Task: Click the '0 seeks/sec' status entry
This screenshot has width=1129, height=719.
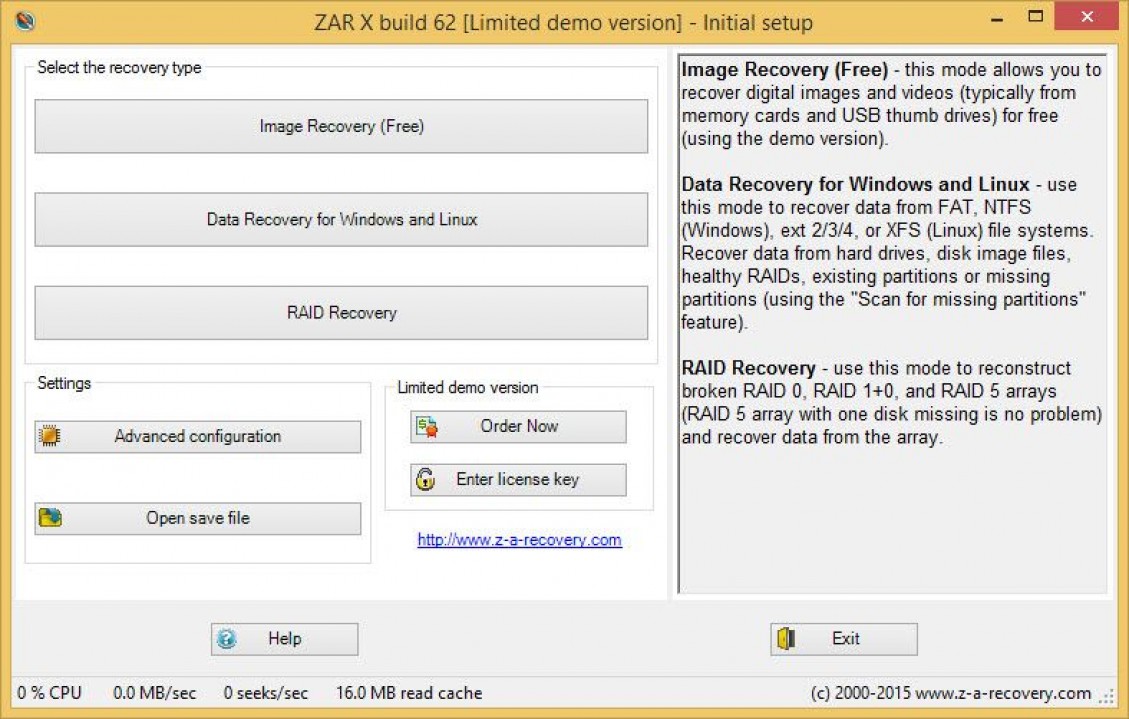Action: point(266,693)
